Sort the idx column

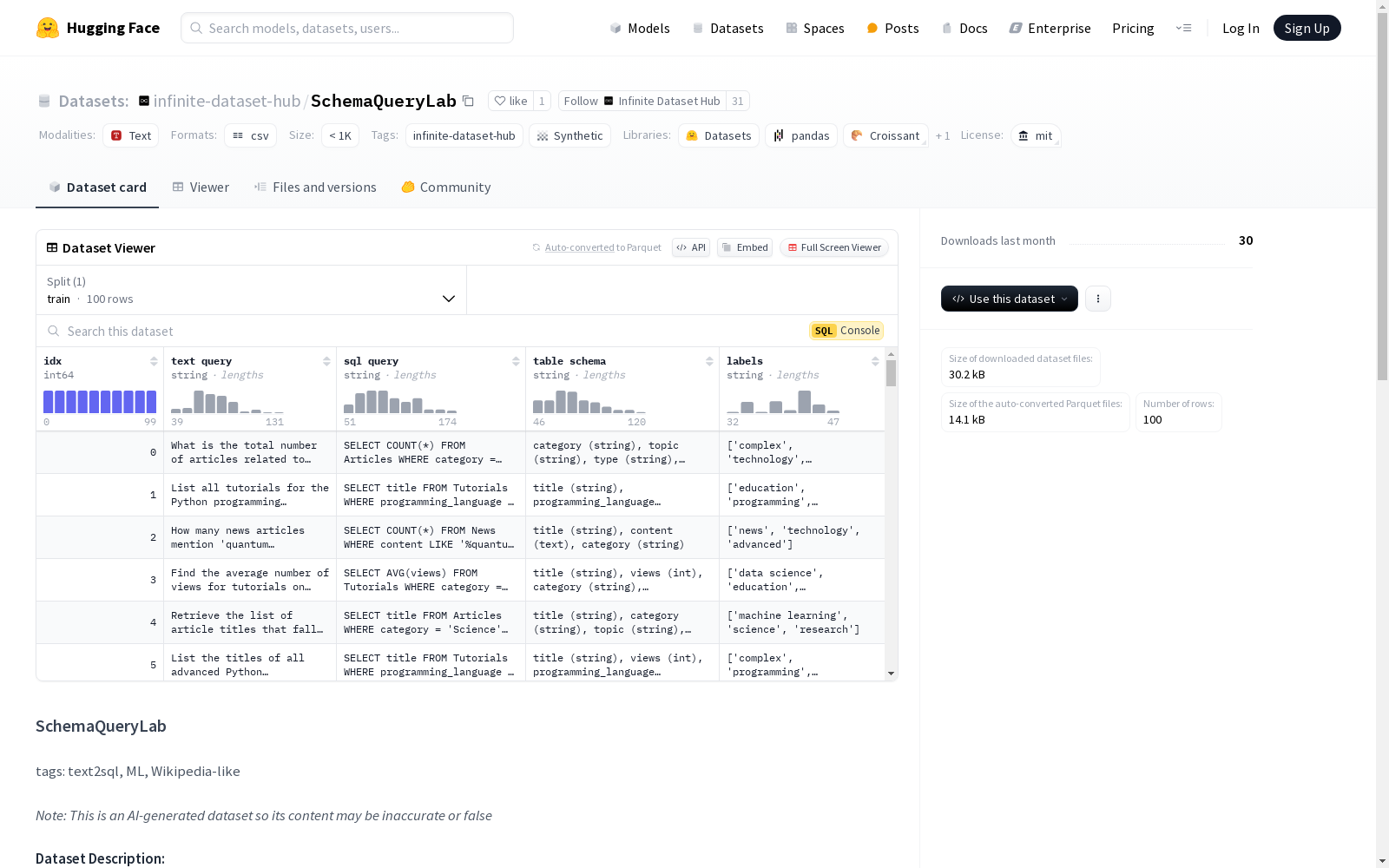[x=154, y=361]
